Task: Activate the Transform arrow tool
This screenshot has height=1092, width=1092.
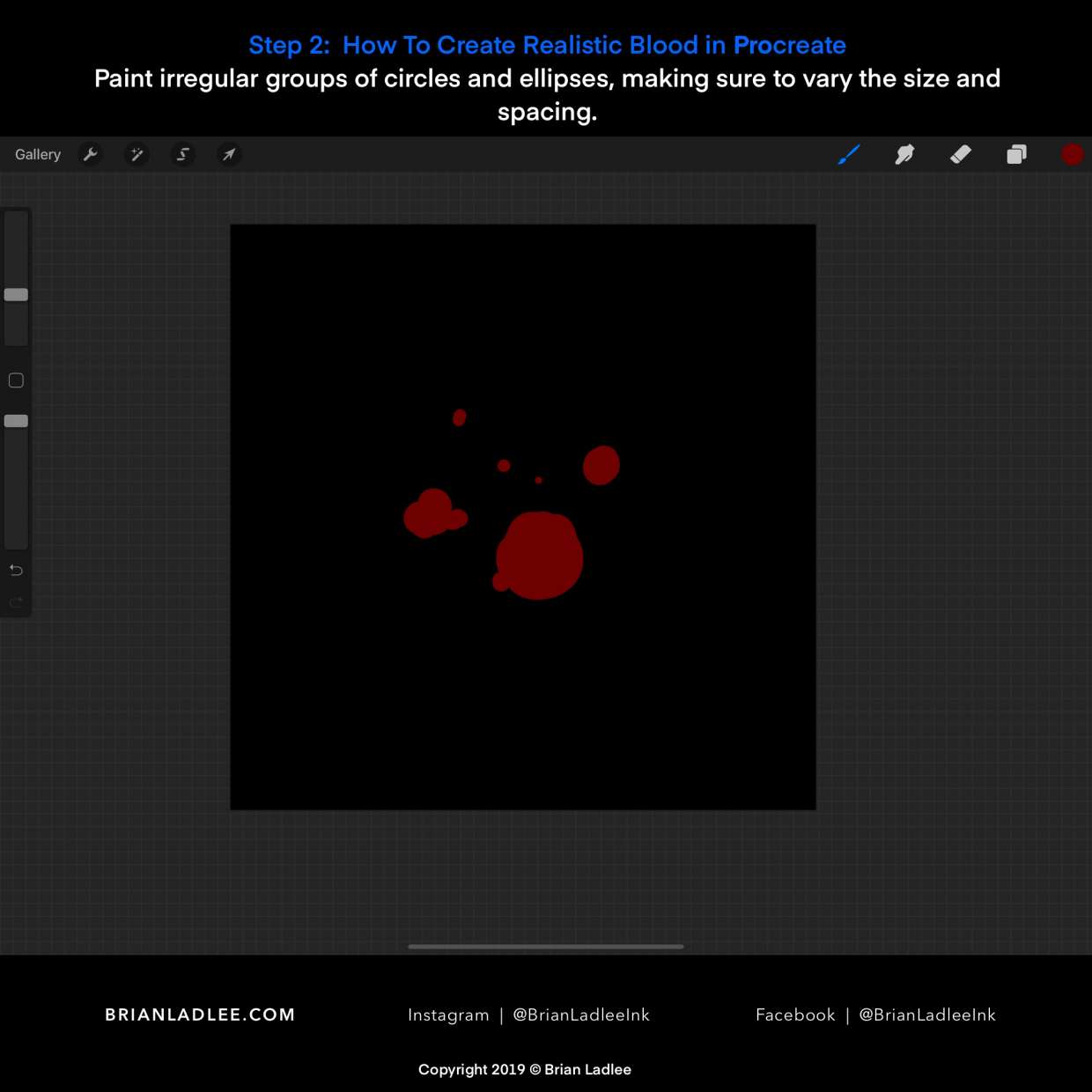Action: point(229,155)
